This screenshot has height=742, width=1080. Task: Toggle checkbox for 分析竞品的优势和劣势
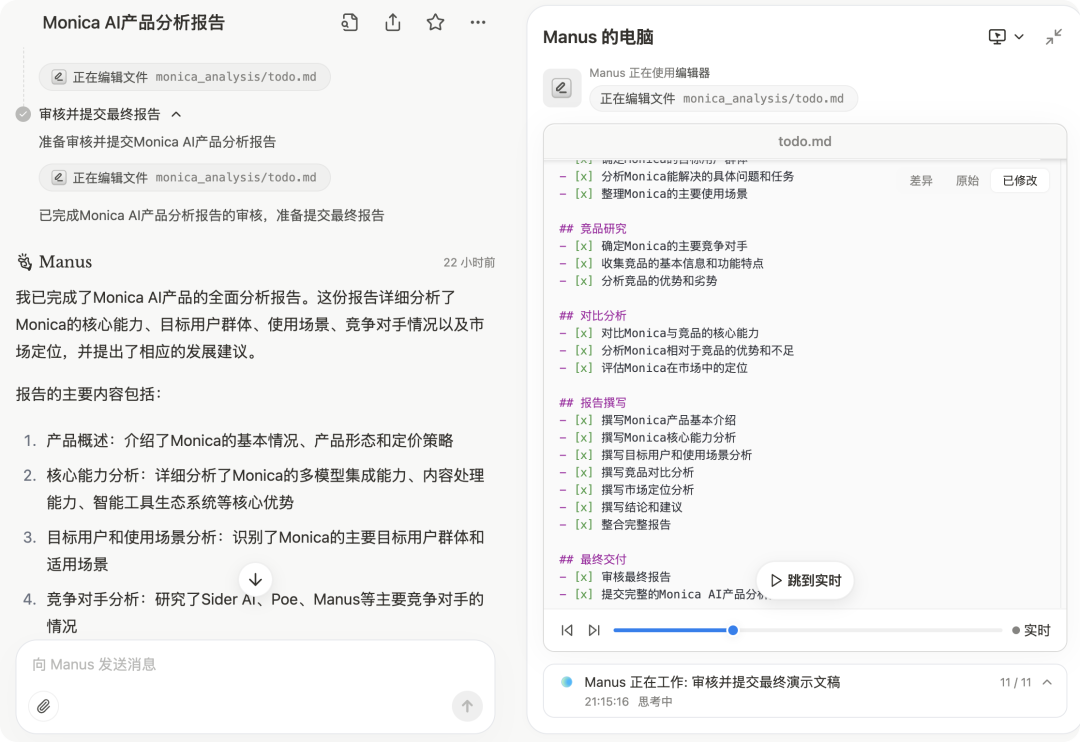point(583,280)
